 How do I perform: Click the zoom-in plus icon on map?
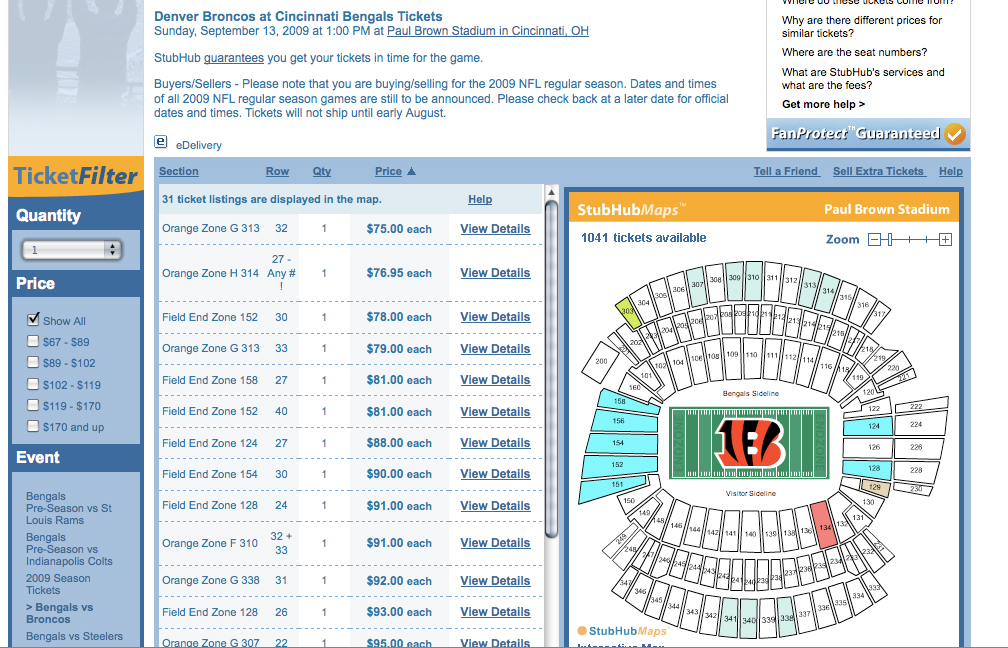pos(945,240)
